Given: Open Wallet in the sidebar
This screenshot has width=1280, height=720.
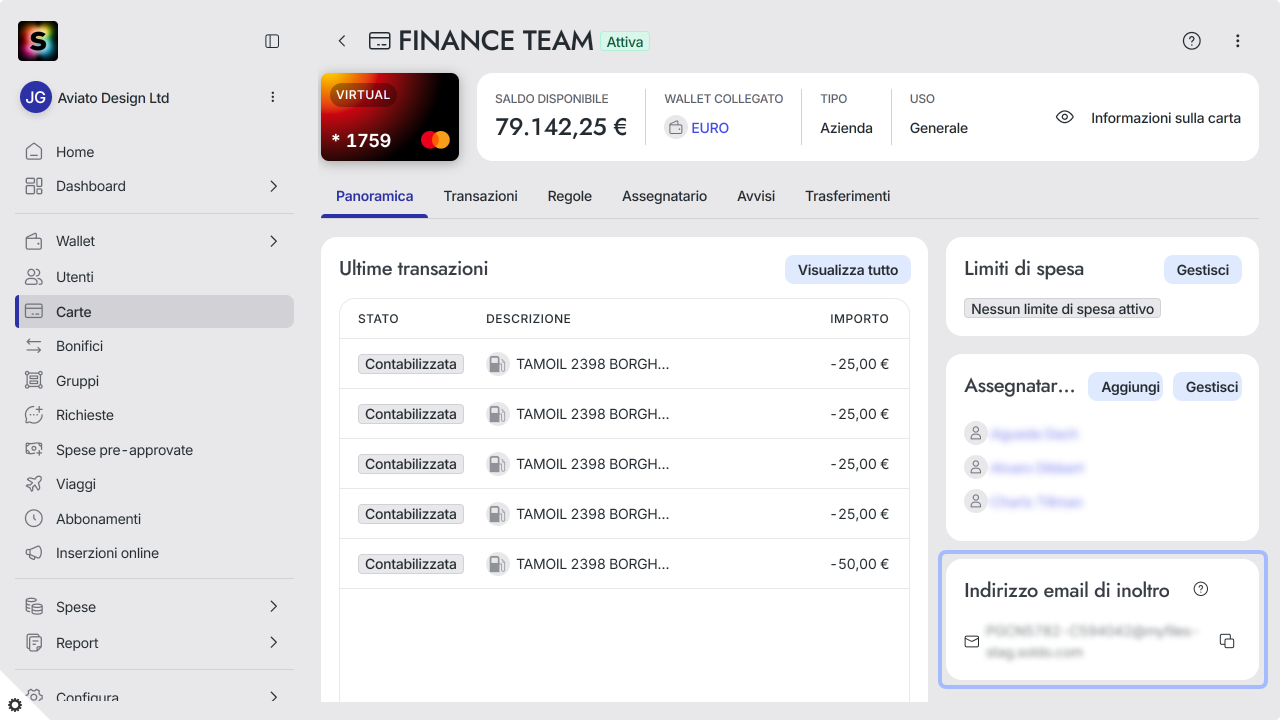Looking at the screenshot, I should pos(155,241).
